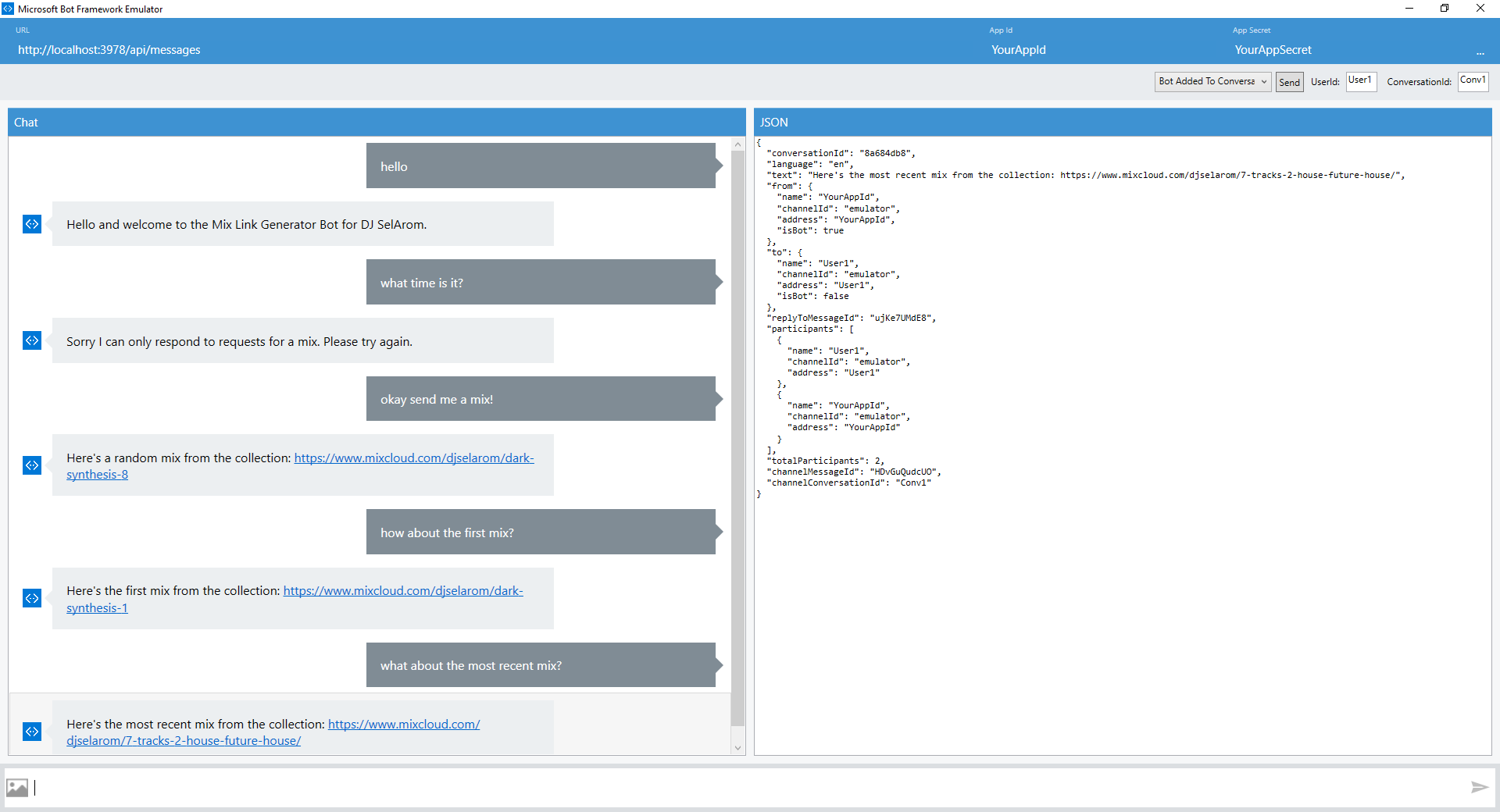Open the 'Bot Added To Conversation' dropdown
This screenshot has height=812, width=1500.
point(1212,82)
